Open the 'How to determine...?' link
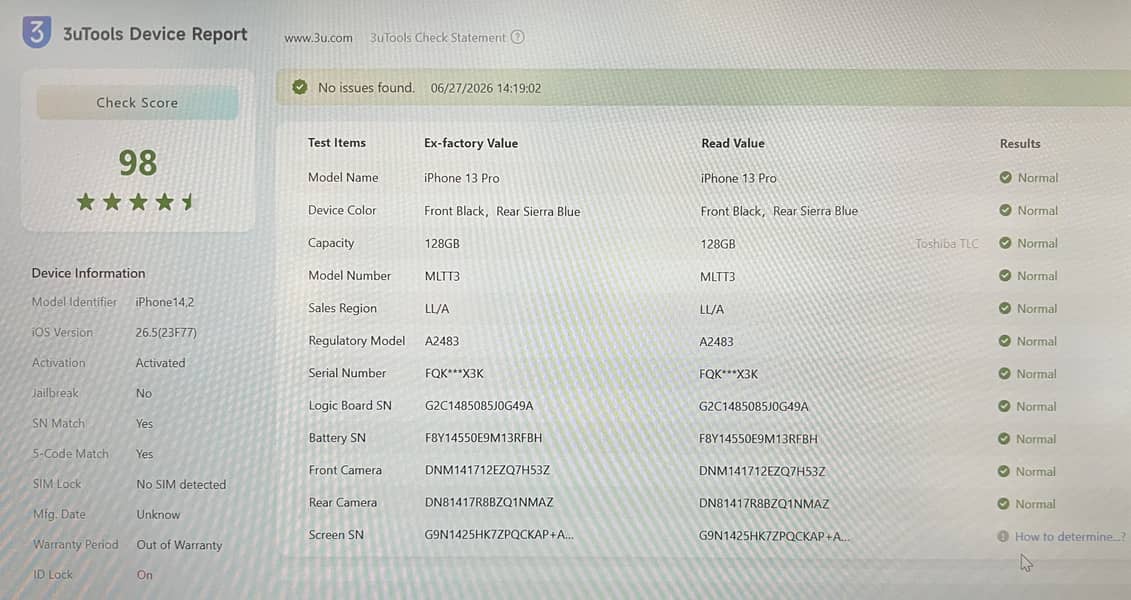 1070,537
